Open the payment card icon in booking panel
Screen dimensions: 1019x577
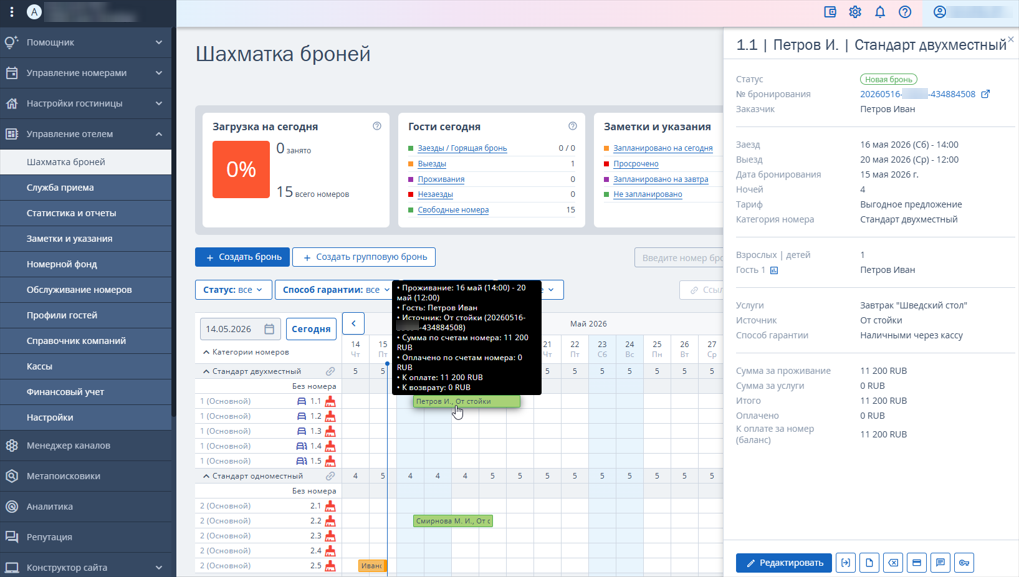(917, 563)
